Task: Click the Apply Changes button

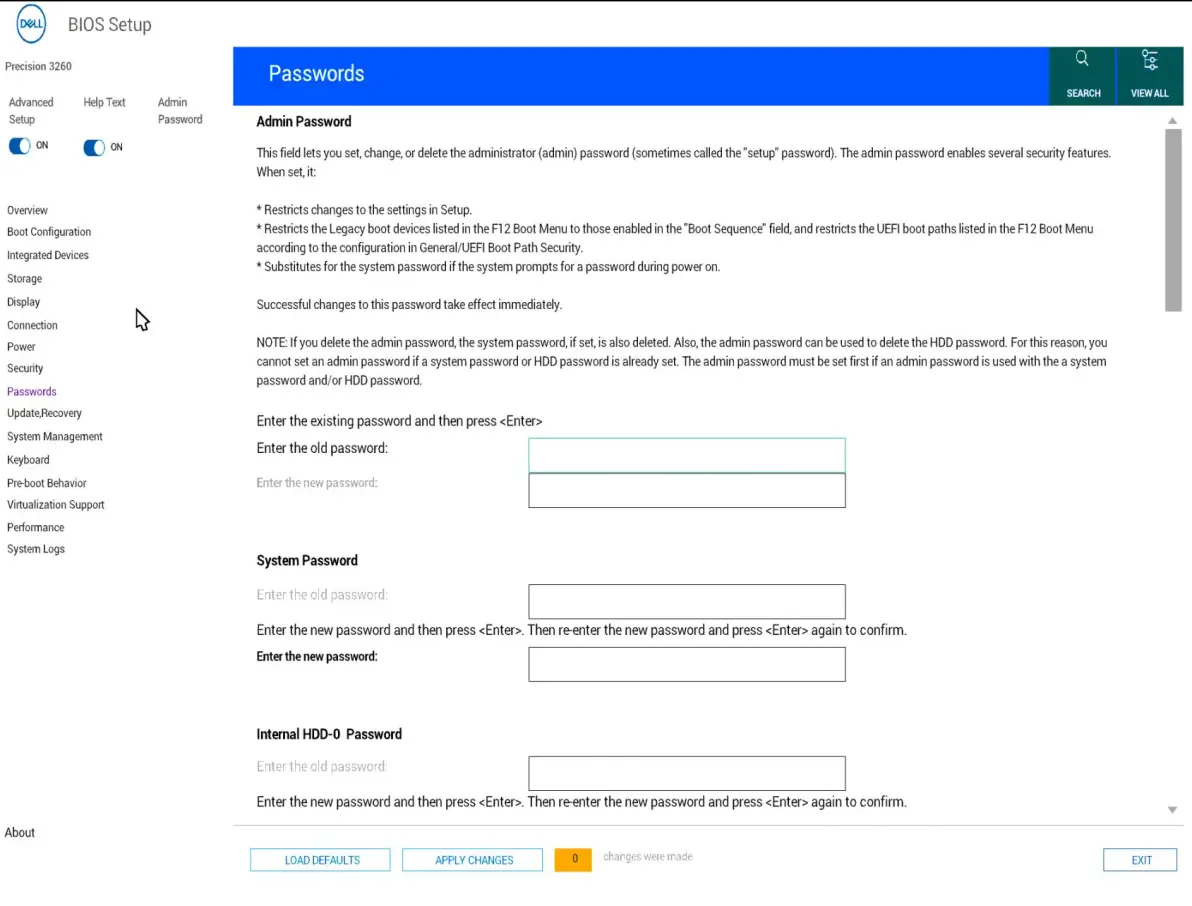Action: pyautogui.click(x=473, y=860)
